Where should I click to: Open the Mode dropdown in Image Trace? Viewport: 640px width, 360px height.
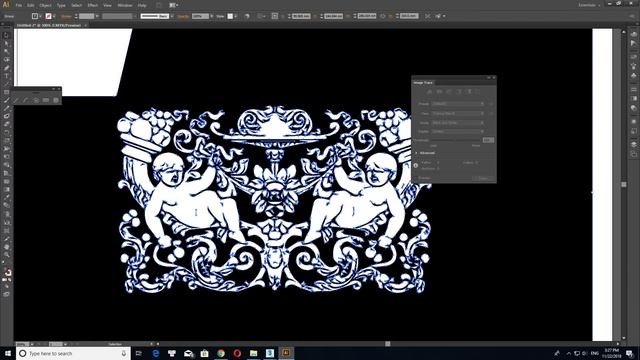458,122
